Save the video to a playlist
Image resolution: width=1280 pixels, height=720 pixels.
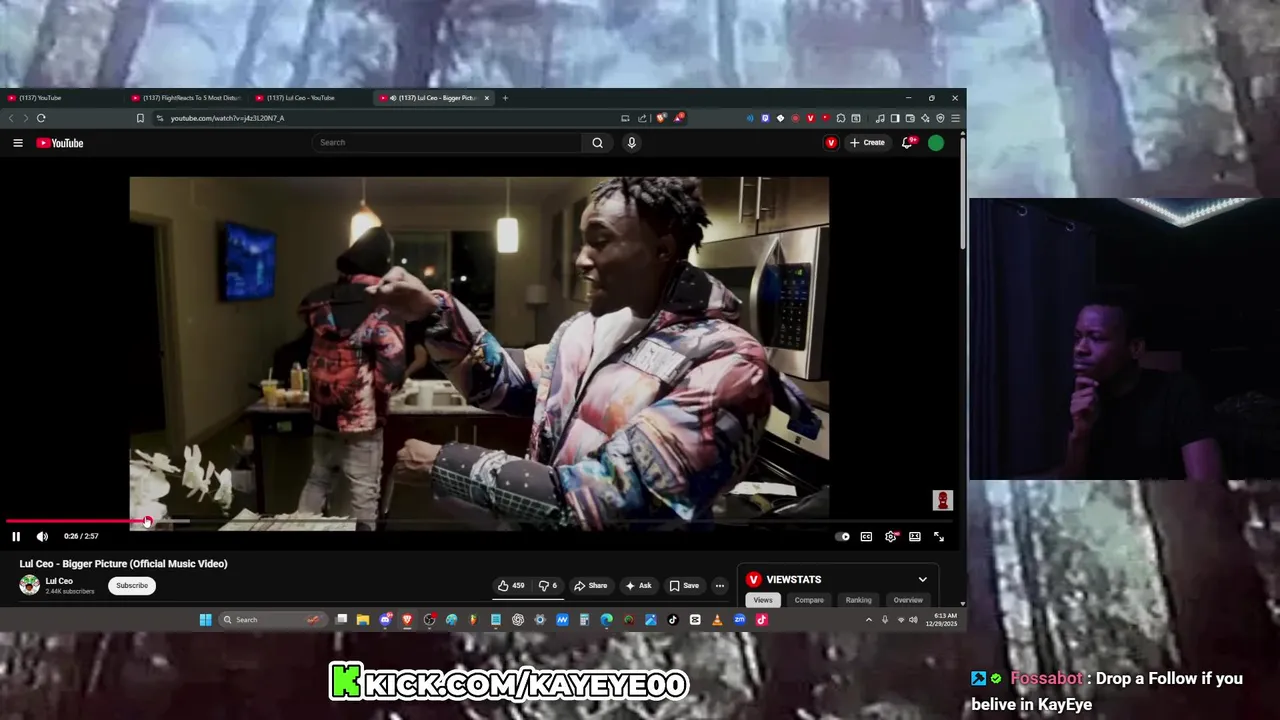(x=684, y=586)
